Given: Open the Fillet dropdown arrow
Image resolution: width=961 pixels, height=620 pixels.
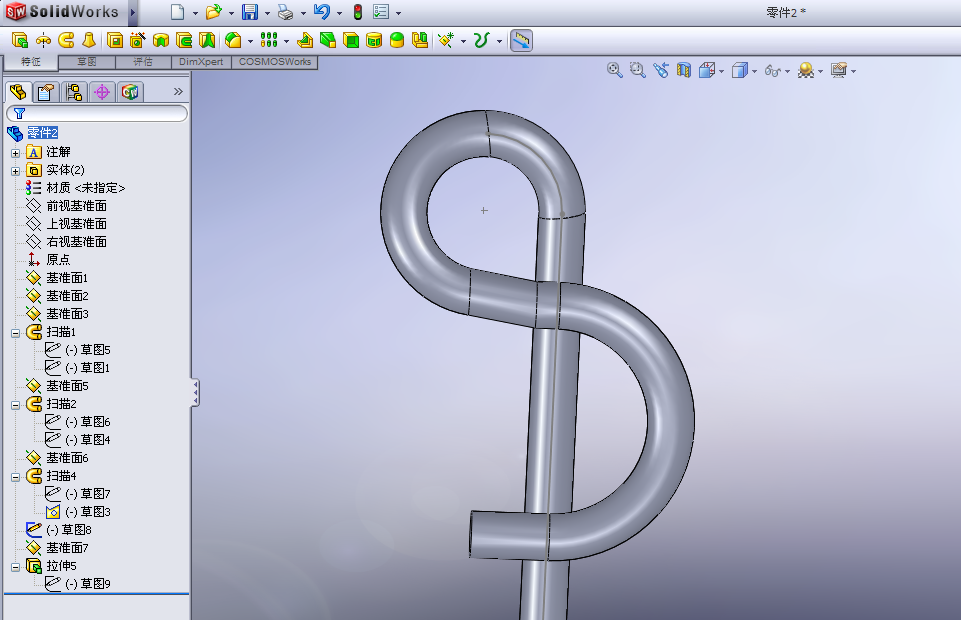Looking at the screenshot, I should click(250, 41).
